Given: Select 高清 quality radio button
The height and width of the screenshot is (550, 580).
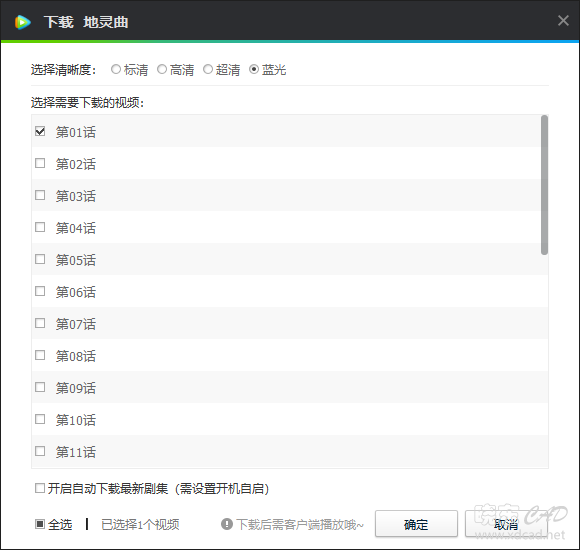Looking at the screenshot, I should click(162, 69).
